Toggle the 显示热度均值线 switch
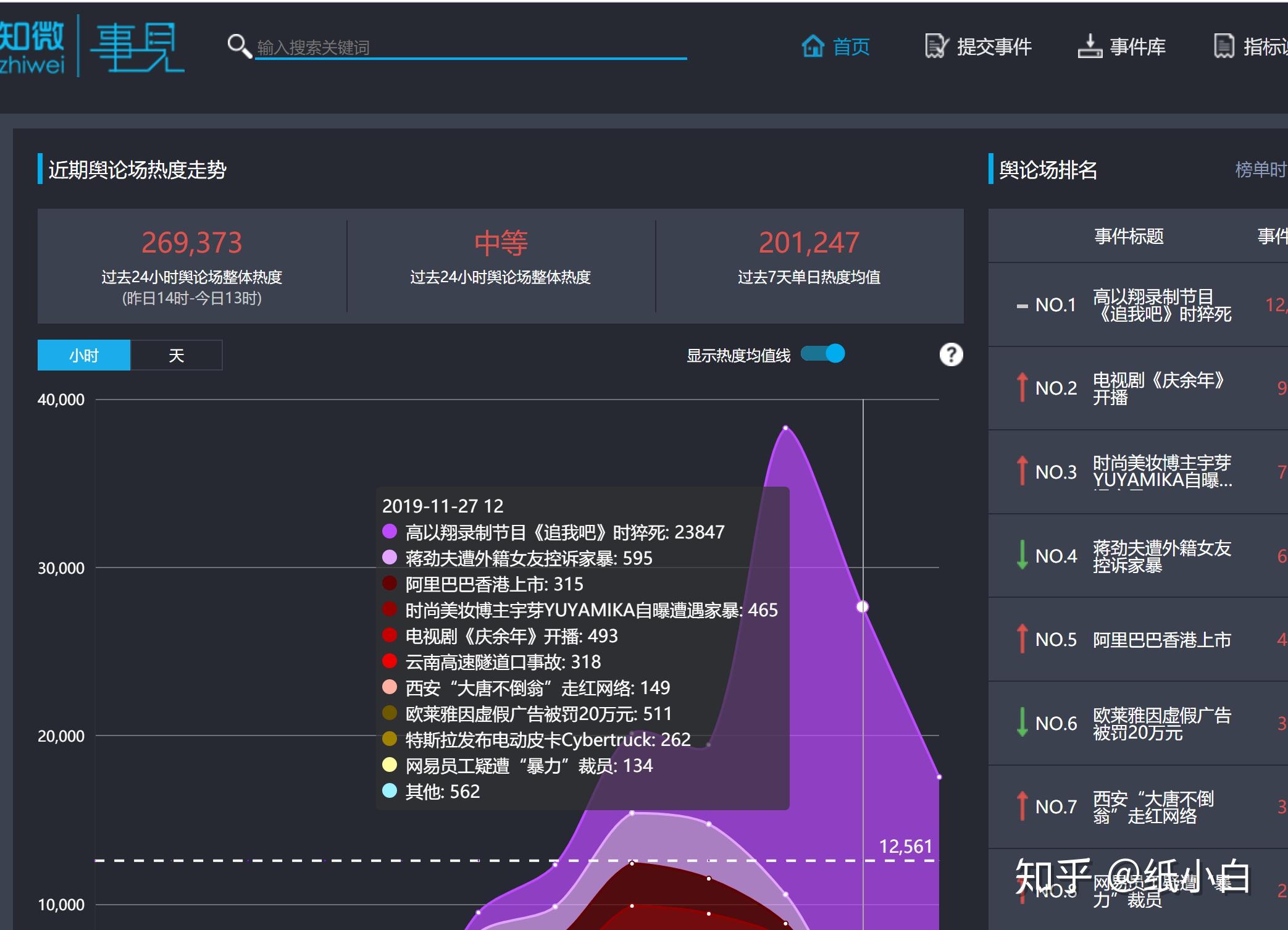 click(x=823, y=354)
